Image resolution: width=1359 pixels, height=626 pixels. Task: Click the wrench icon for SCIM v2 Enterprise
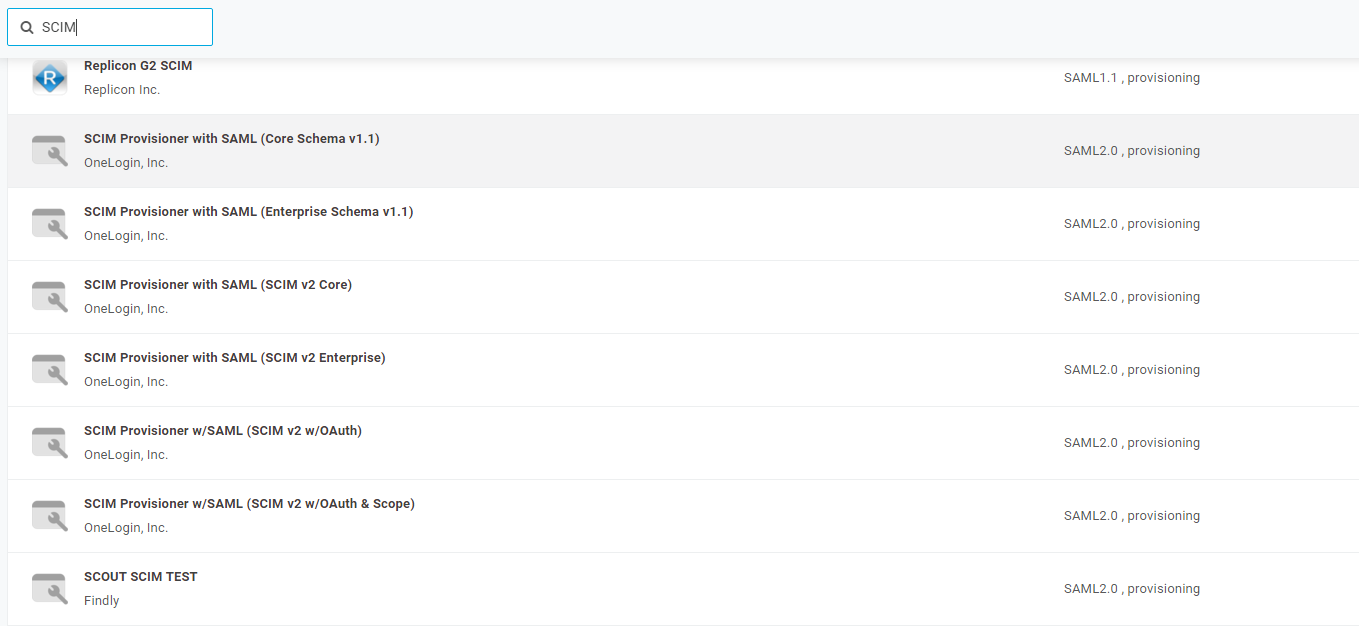coord(49,369)
